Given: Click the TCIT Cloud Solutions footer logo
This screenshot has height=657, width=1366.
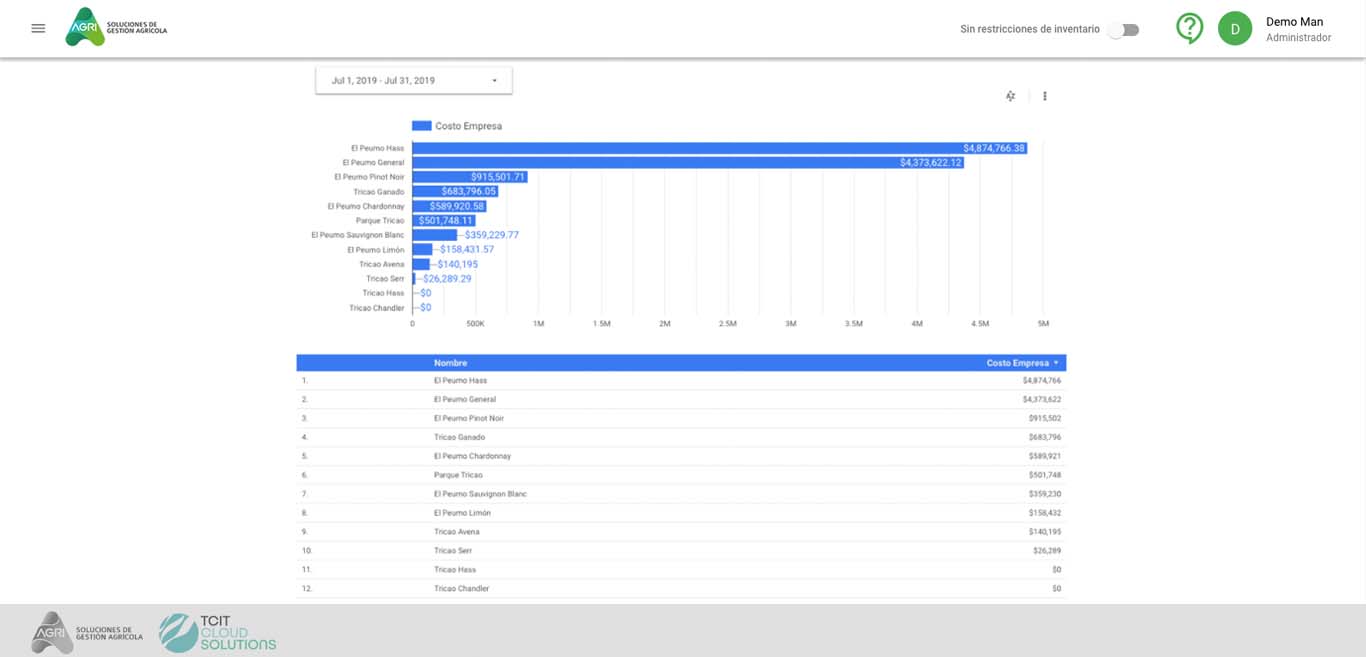Looking at the screenshot, I should point(217,632).
